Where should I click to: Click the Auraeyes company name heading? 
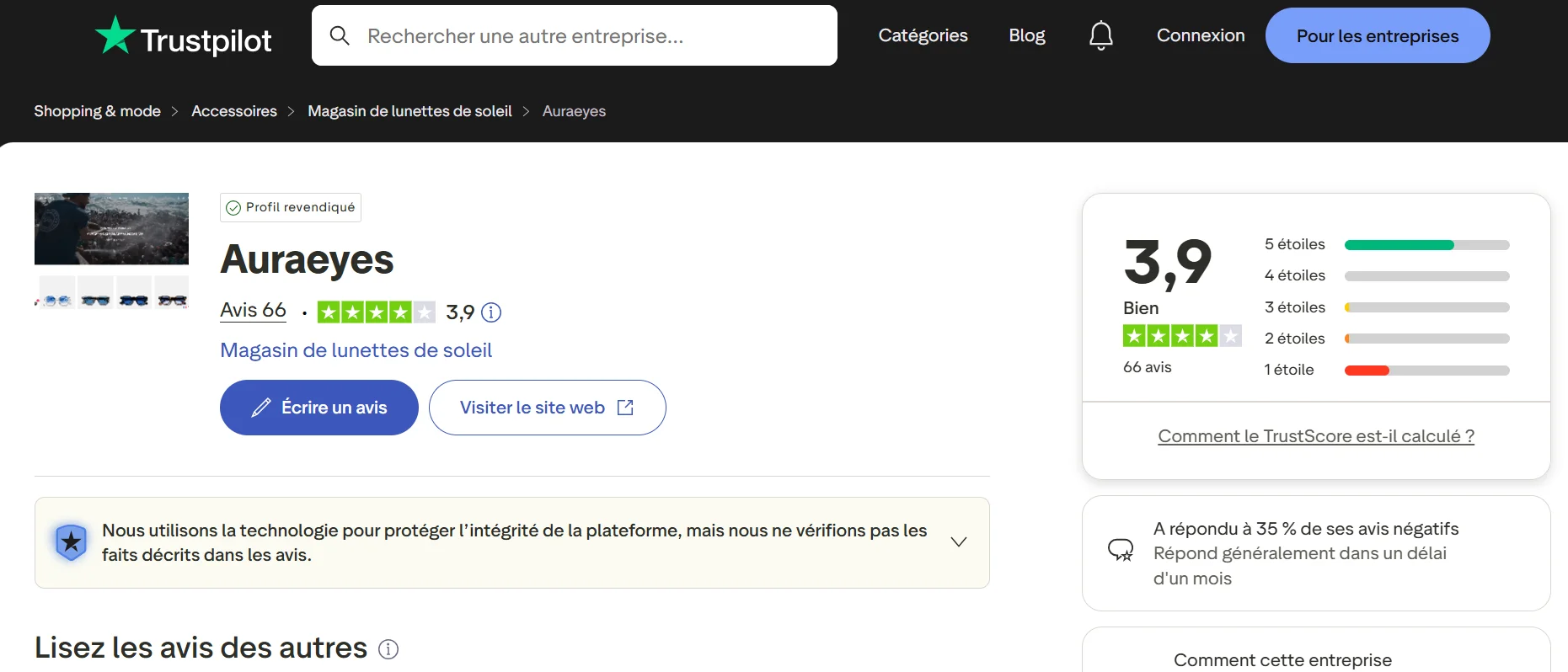tap(307, 259)
